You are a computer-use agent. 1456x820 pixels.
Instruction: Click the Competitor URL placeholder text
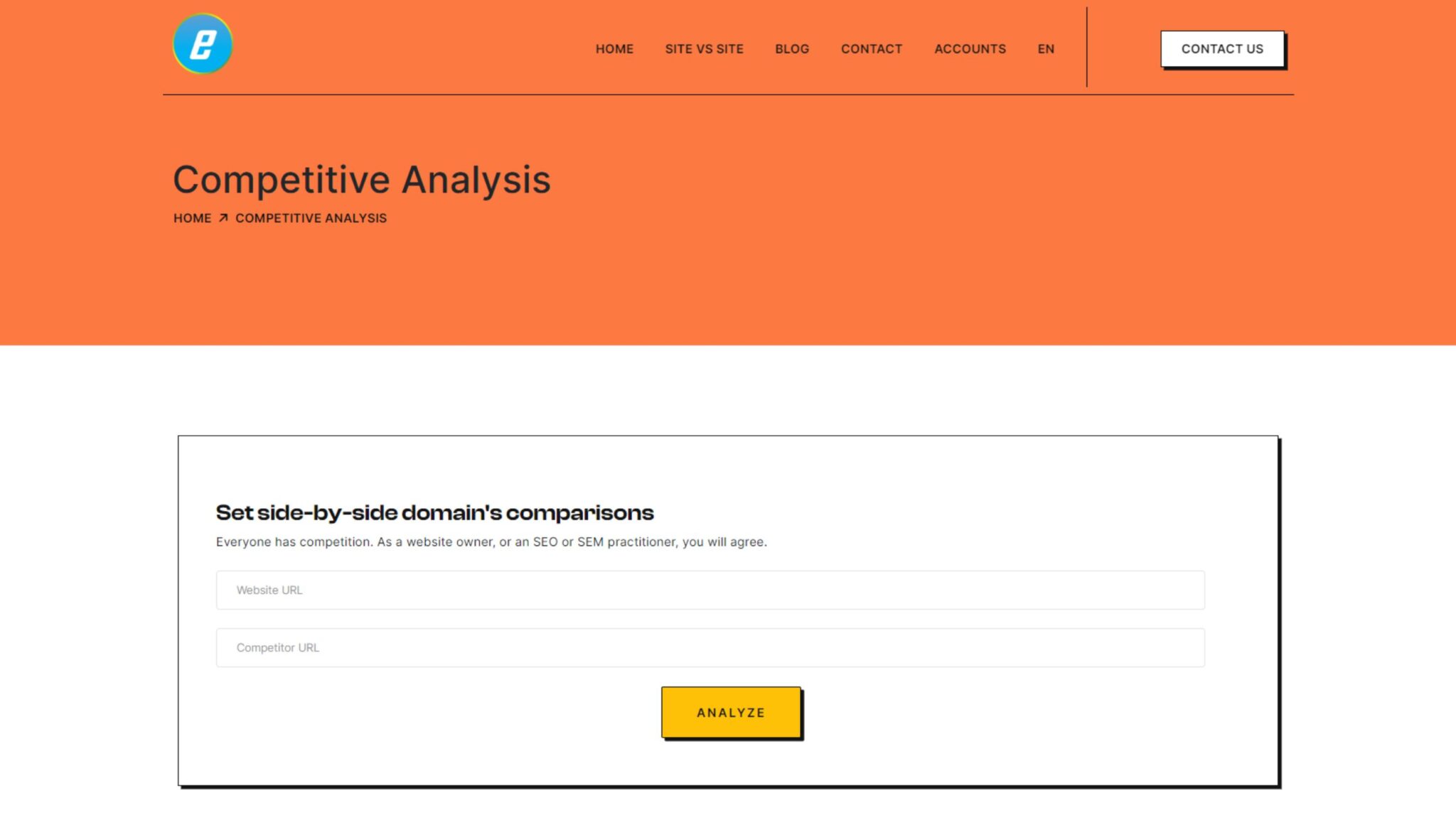(x=277, y=647)
